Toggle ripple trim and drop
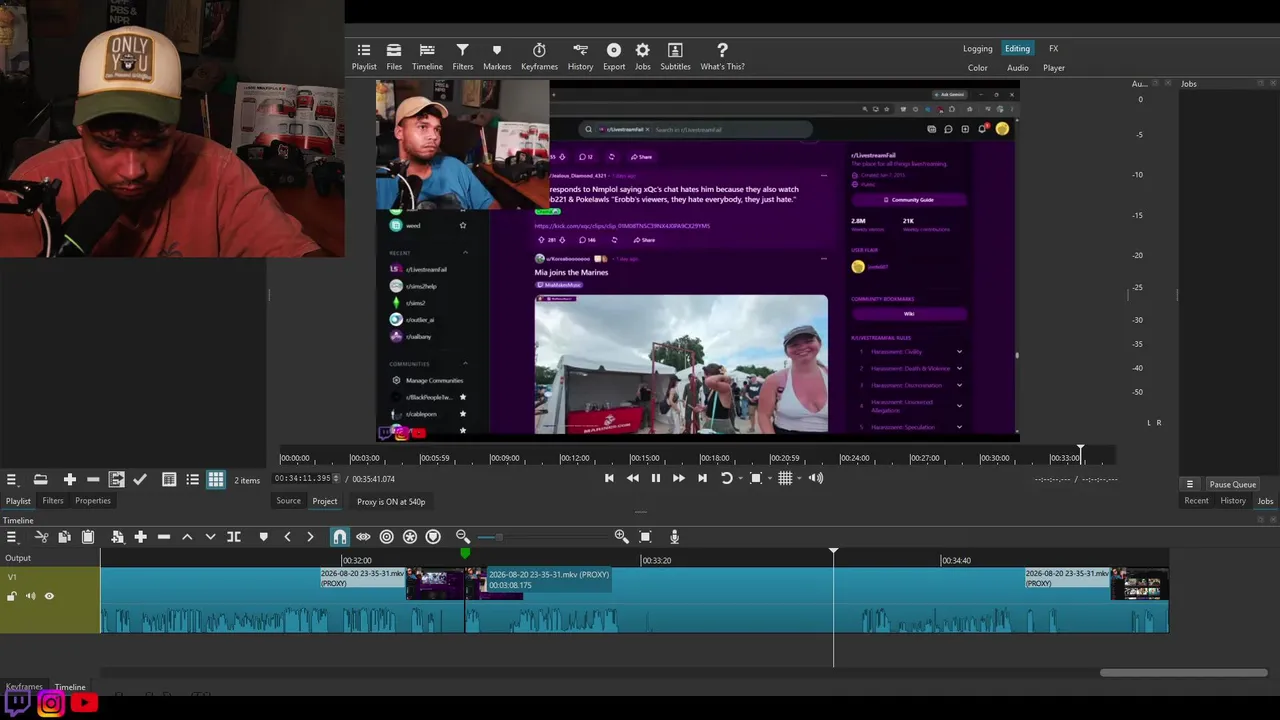1280x720 pixels. (x=386, y=537)
